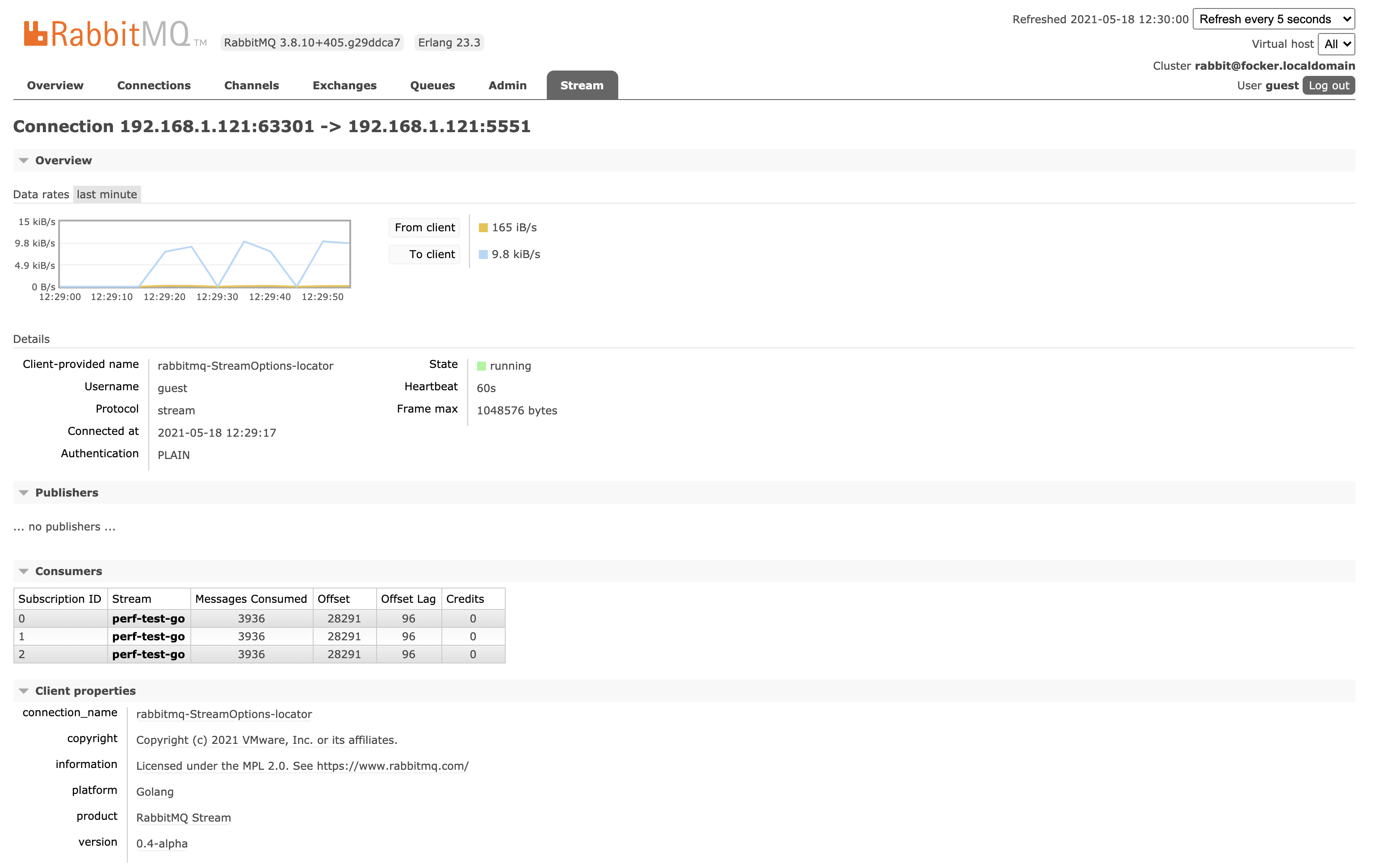Open the Admin tab

(x=507, y=86)
